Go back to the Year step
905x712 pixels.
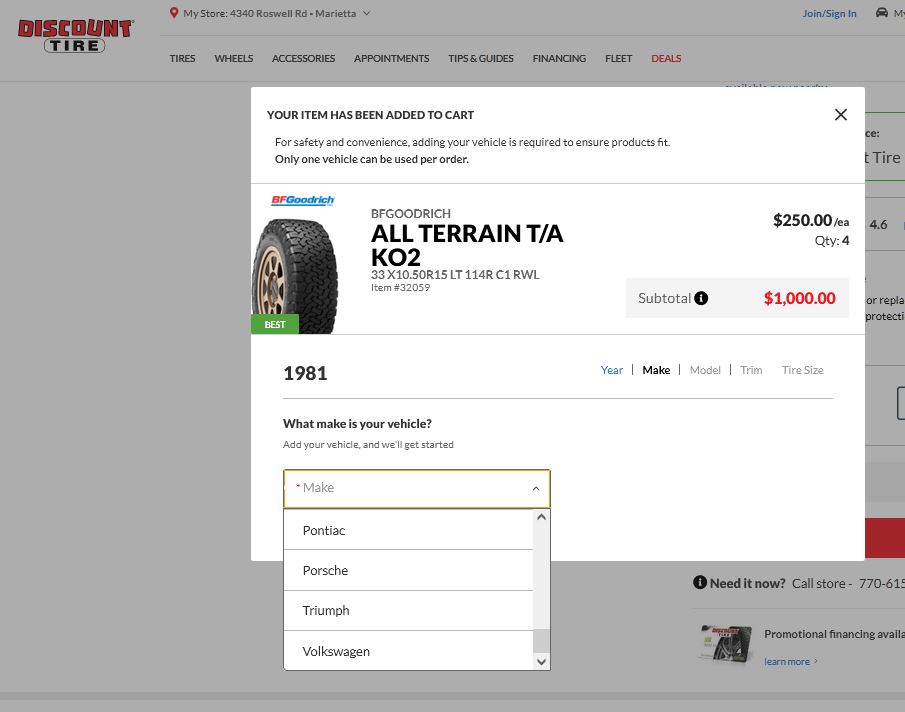tap(612, 370)
